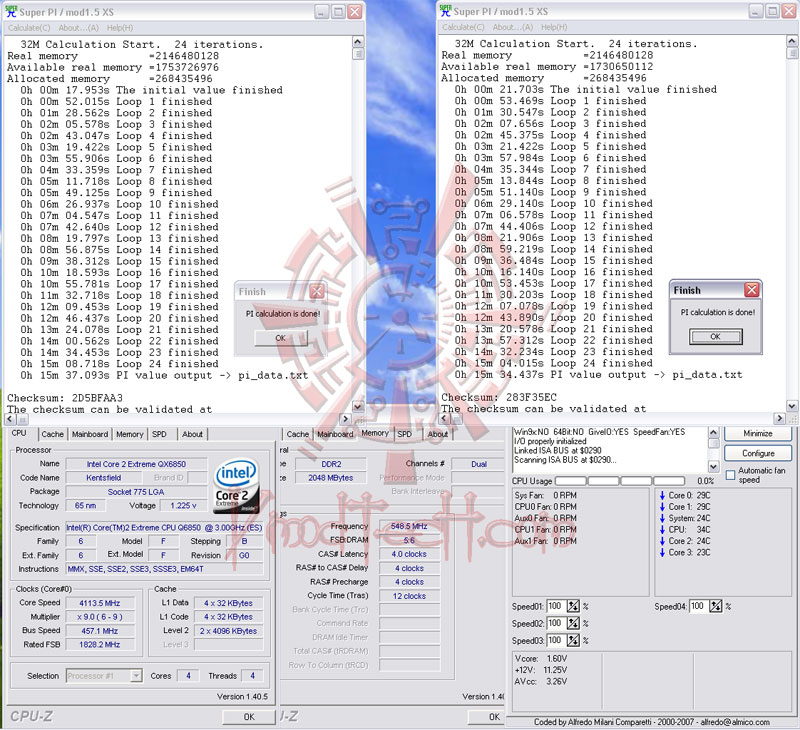Screen dimensions: 800x730
Task: Click the Super PI icon in left window title bar
Action: [11, 11]
